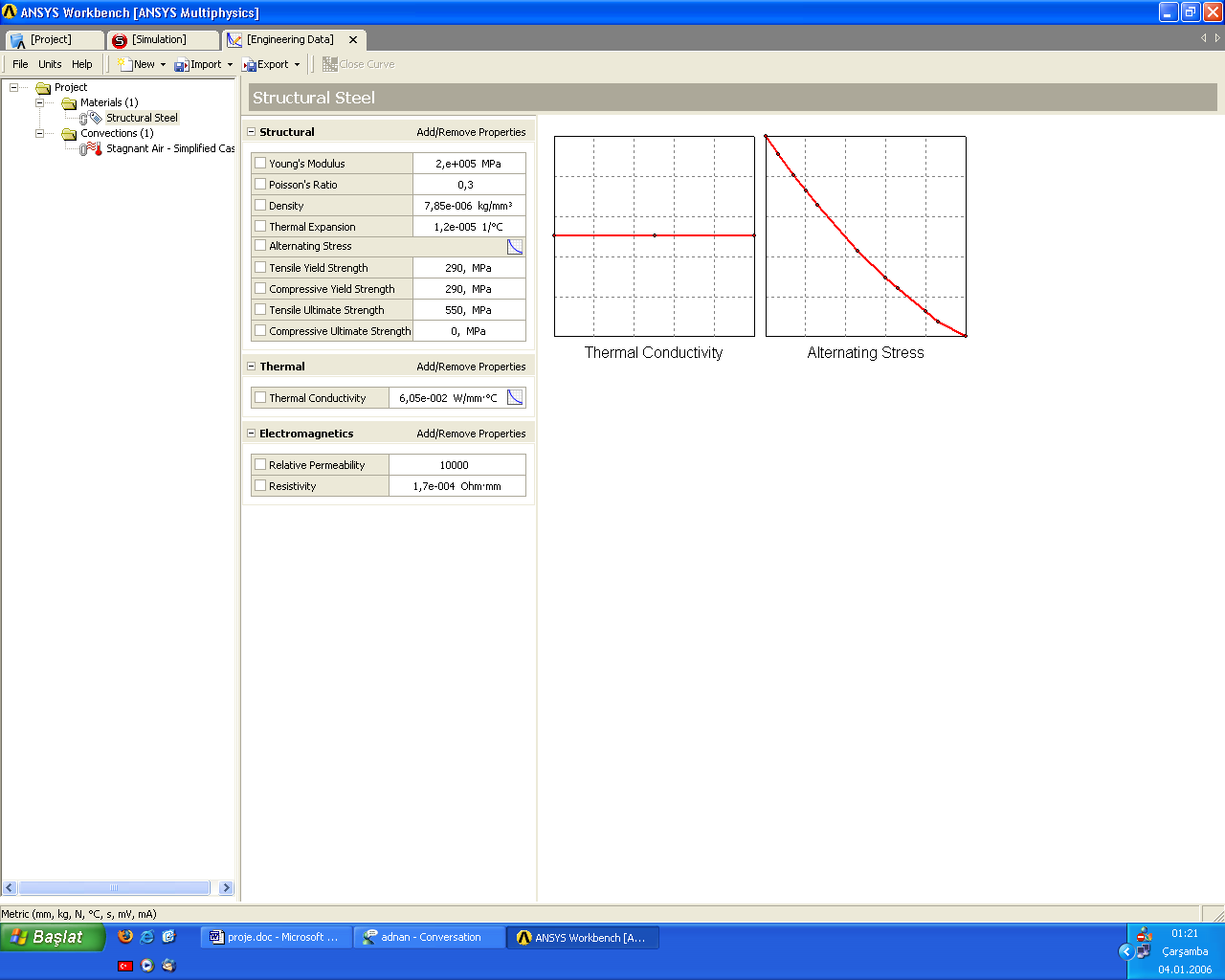Click the Project folder icon in tree
The image size is (1225, 980).
pos(43,87)
